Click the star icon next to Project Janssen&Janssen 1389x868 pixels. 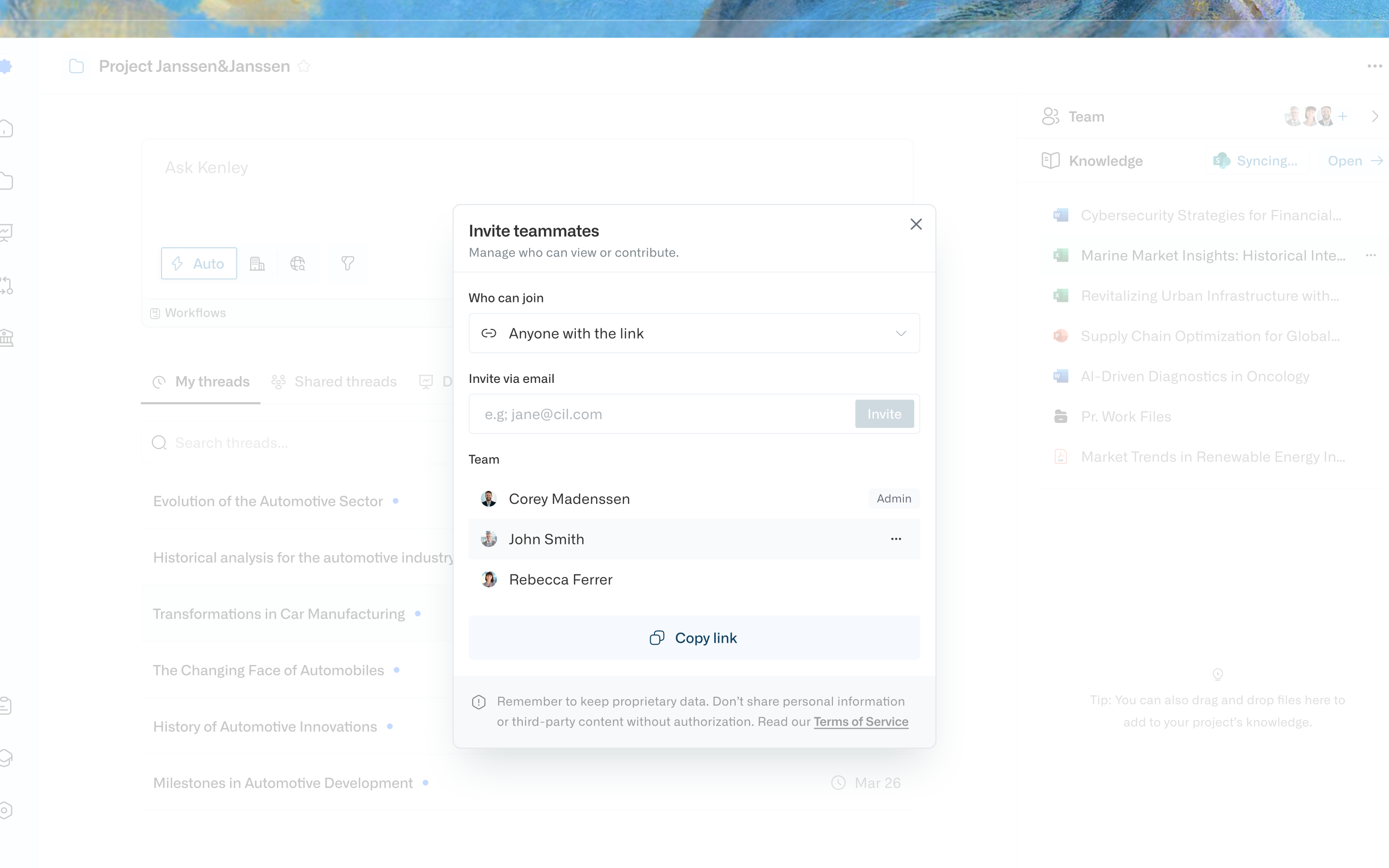[x=304, y=67]
